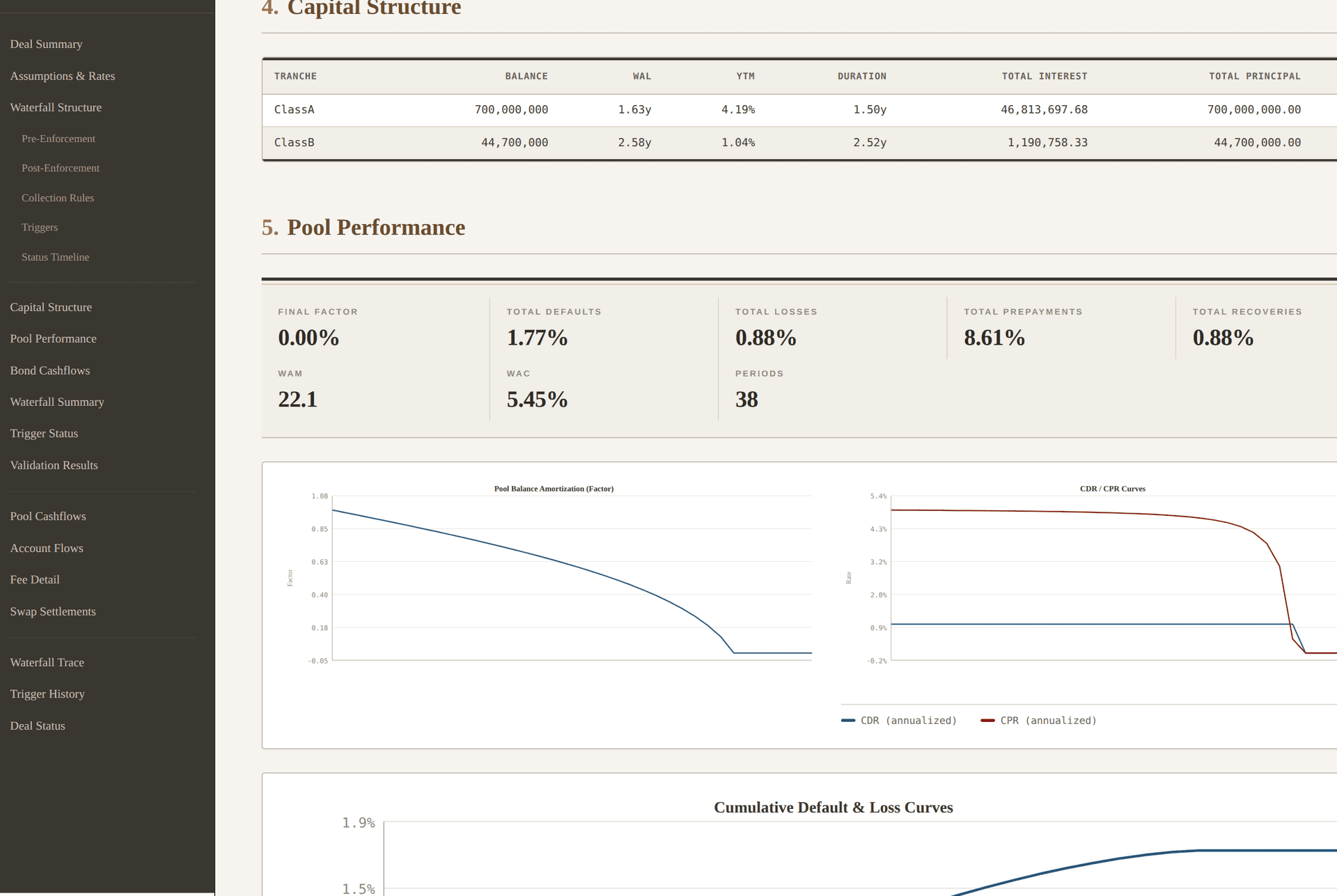1337x896 pixels.
Task: Open the Triggers subsection
Action: click(40, 227)
